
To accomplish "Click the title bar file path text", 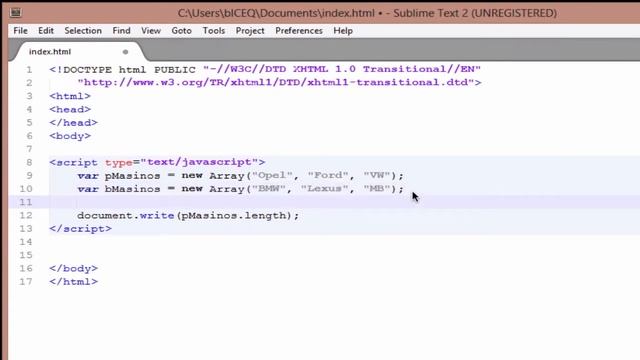I will click(276, 13).
